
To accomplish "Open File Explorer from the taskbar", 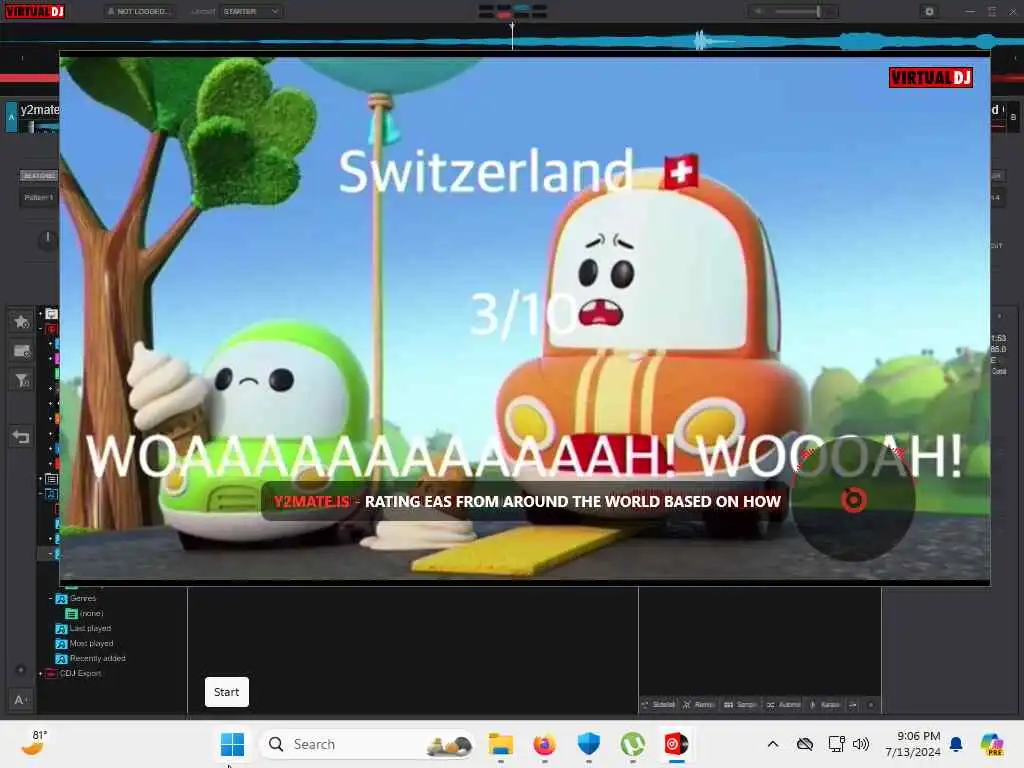I will 501,744.
